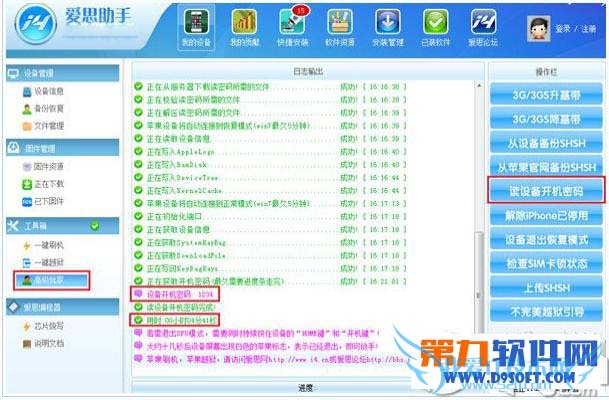Open 正在下载 downloads item
609x400 pixels.
tap(43, 184)
